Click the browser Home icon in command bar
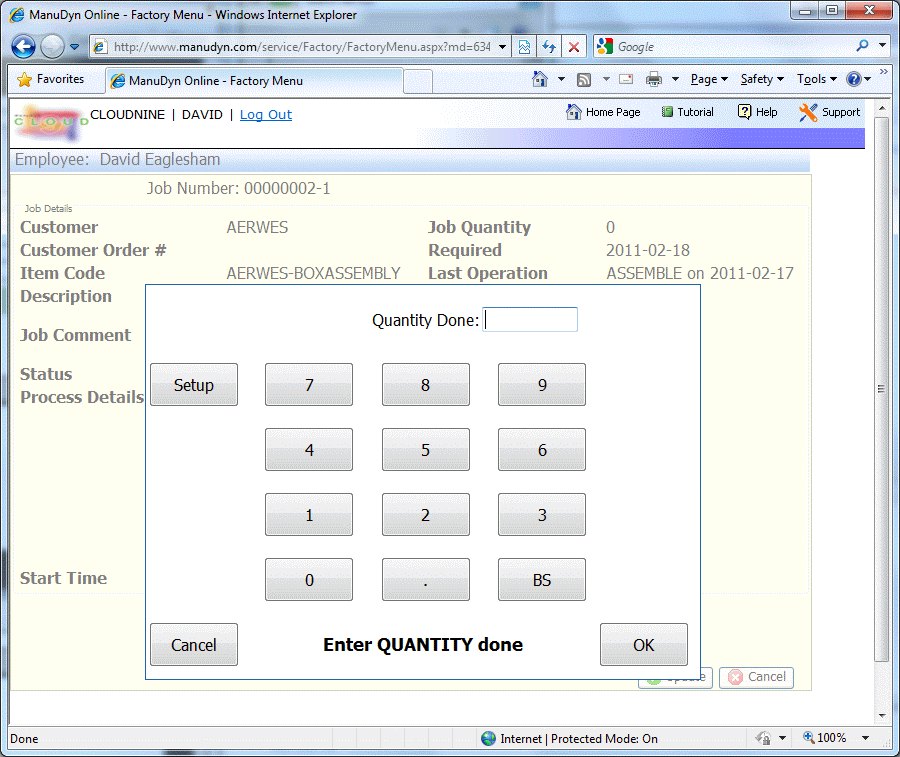 tap(540, 80)
